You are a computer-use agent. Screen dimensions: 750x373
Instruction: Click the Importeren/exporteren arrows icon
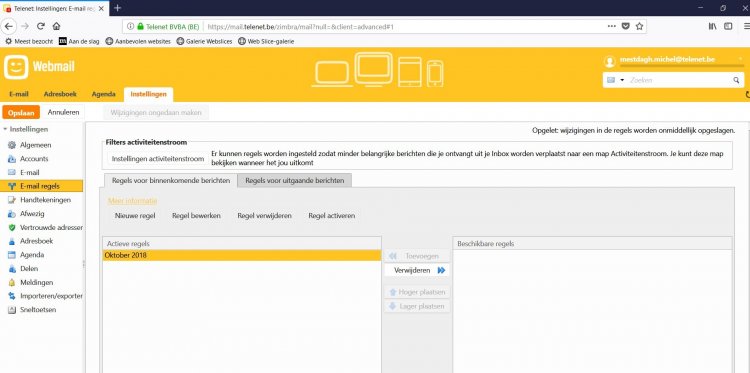pyautogui.click(x=12, y=296)
